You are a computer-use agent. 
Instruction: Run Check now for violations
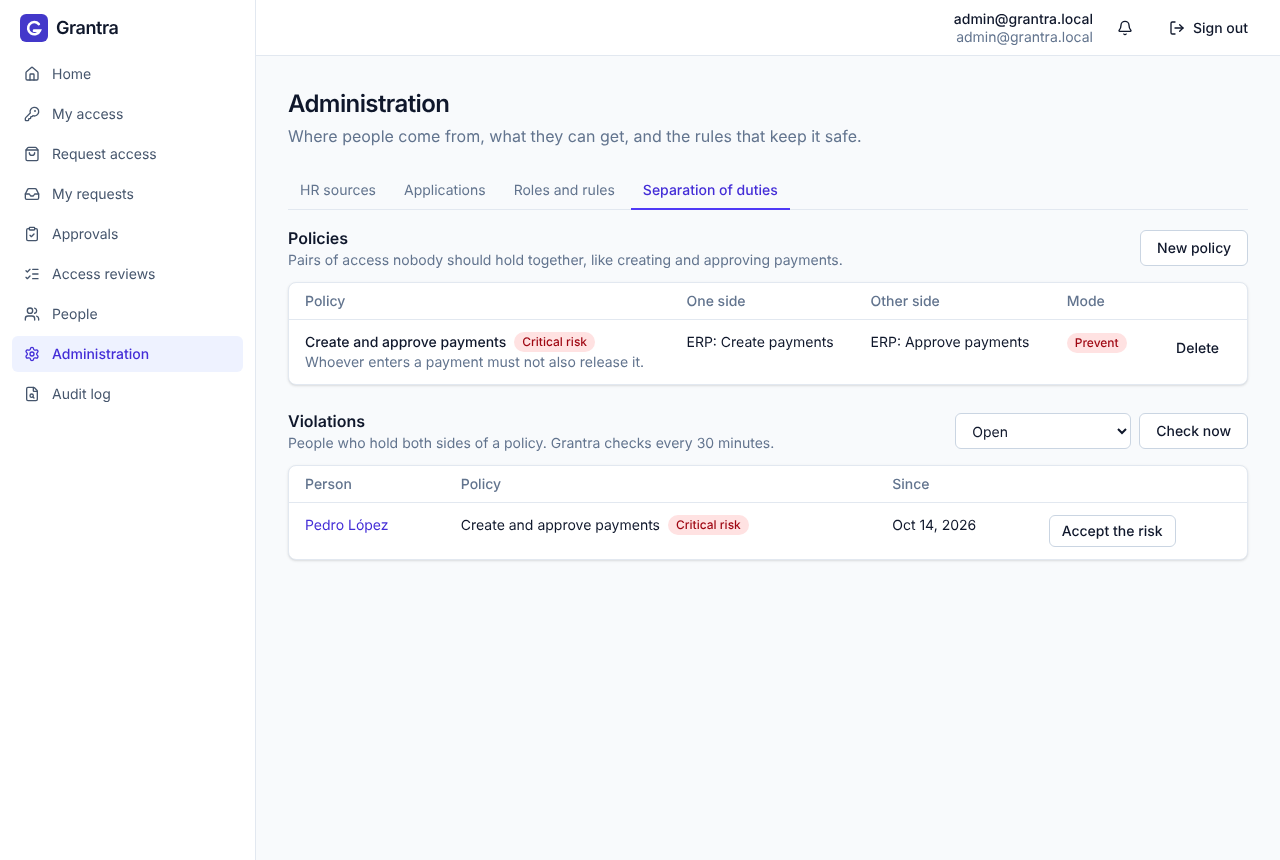[x=1193, y=431]
